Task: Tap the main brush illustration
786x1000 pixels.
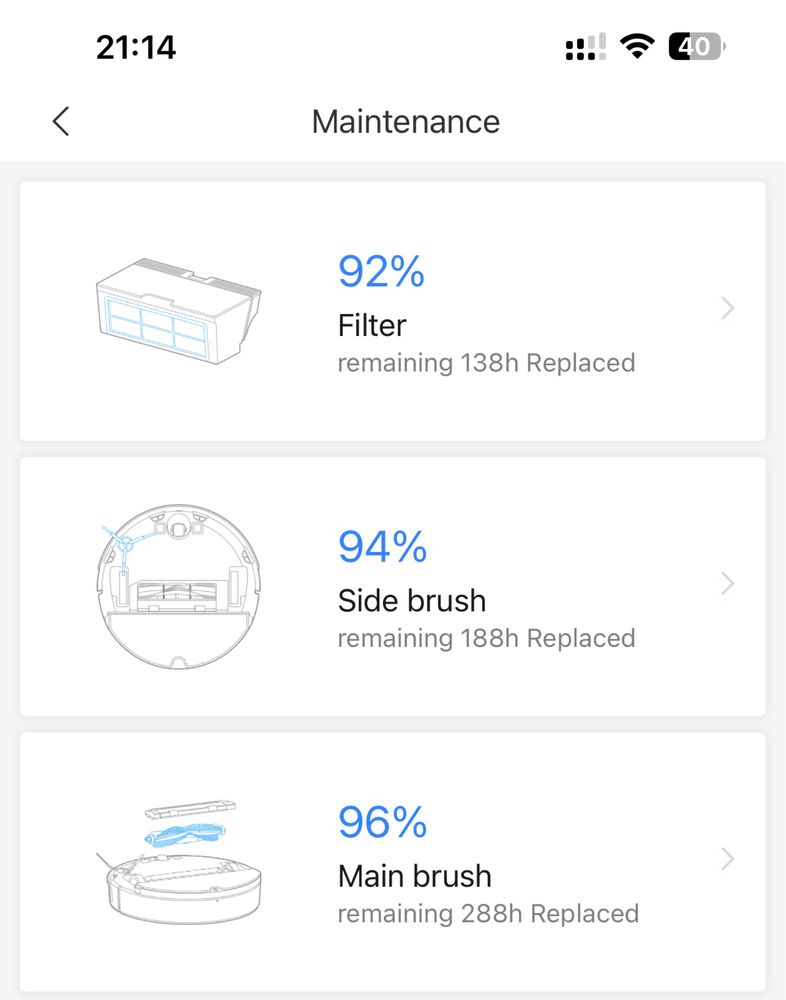Action: (179, 862)
